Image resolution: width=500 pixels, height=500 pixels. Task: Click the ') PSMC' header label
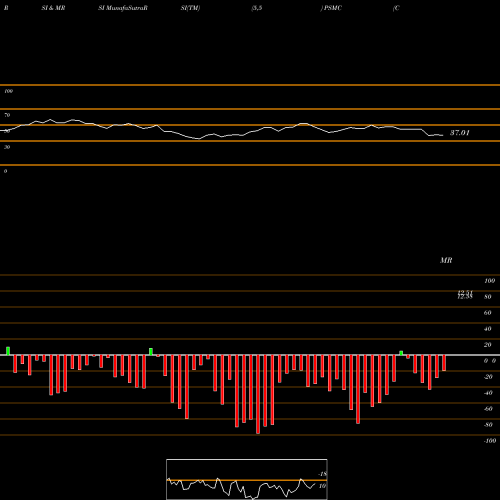[x=331, y=8]
